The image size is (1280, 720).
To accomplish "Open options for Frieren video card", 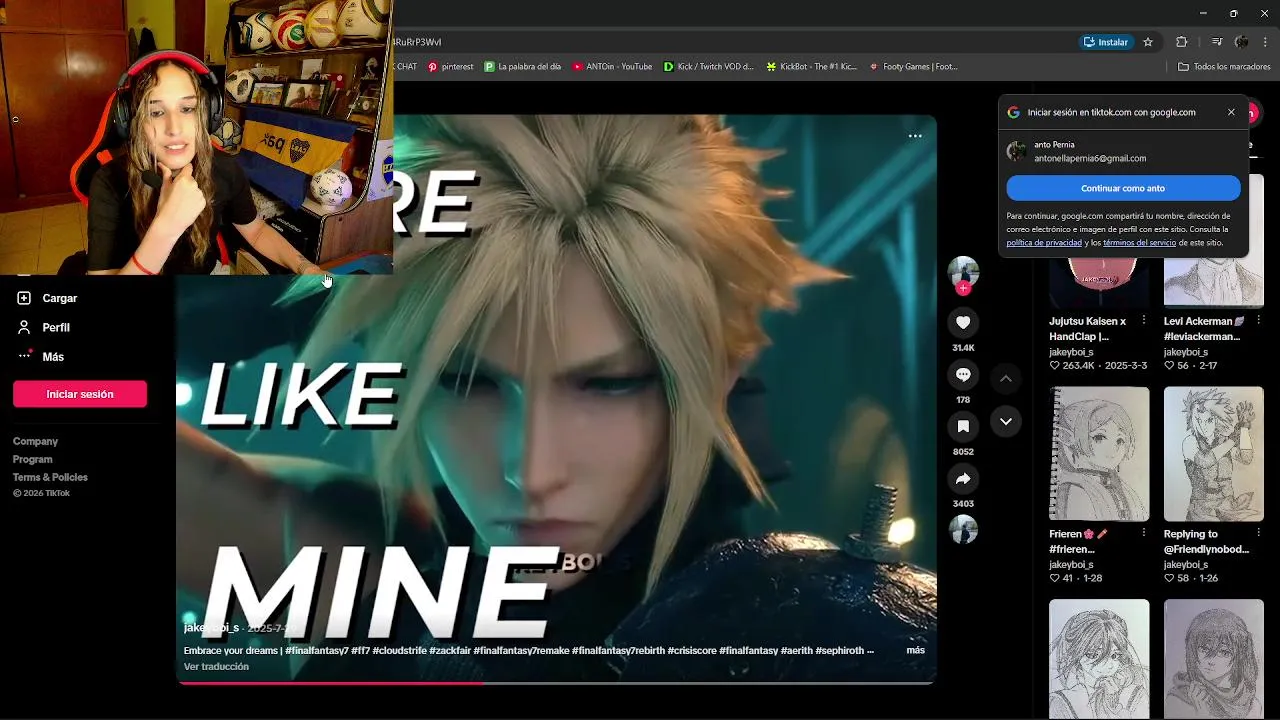I will click(x=1144, y=533).
